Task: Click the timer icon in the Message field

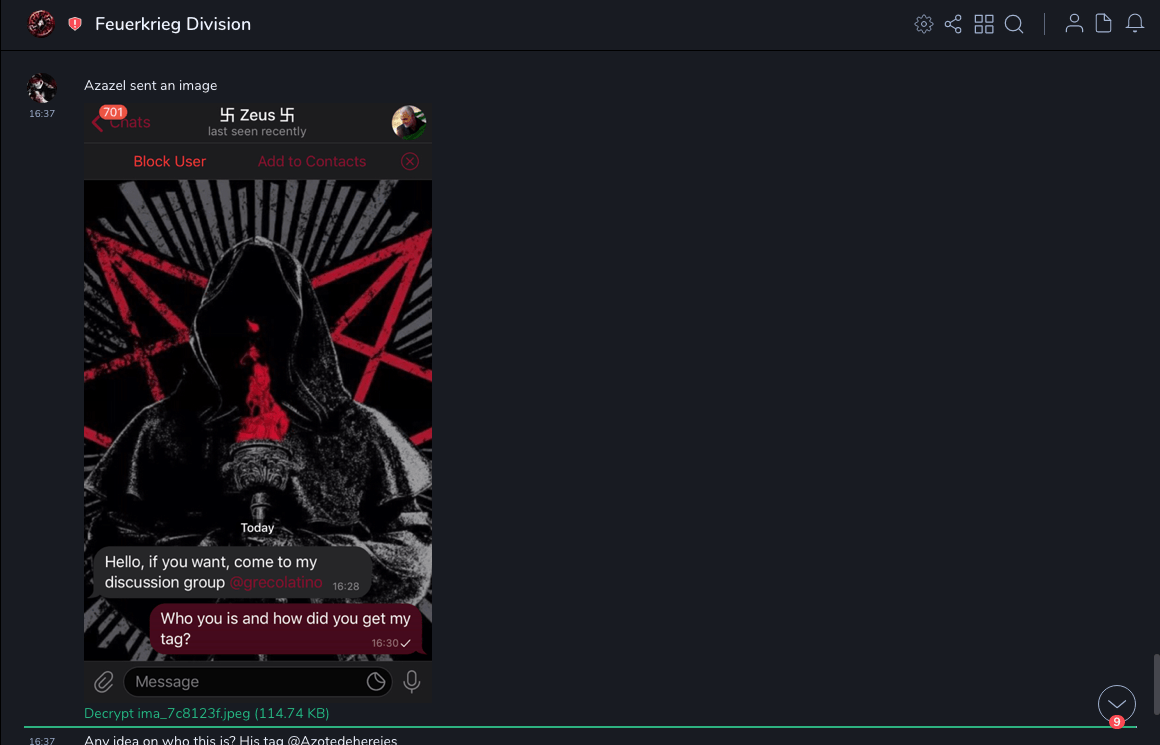Action: [376, 682]
